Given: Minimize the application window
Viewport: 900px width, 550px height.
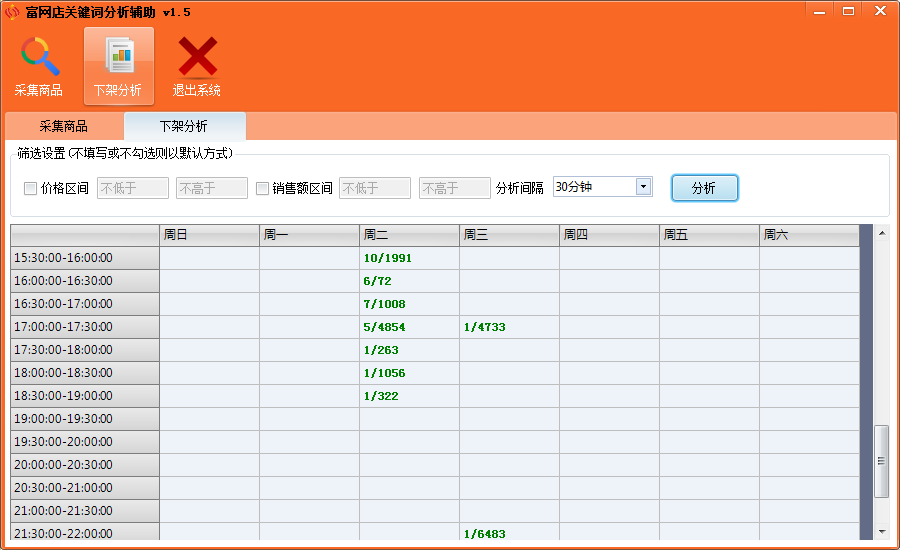Looking at the screenshot, I should [x=820, y=10].
